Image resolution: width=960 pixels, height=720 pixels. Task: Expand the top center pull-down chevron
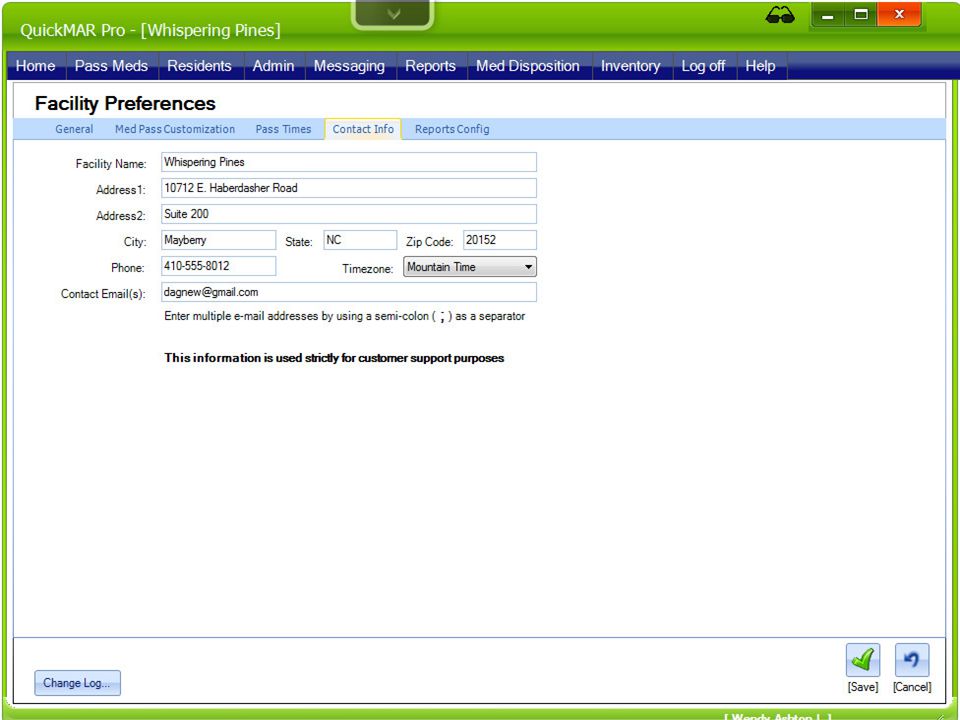click(393, 13)
